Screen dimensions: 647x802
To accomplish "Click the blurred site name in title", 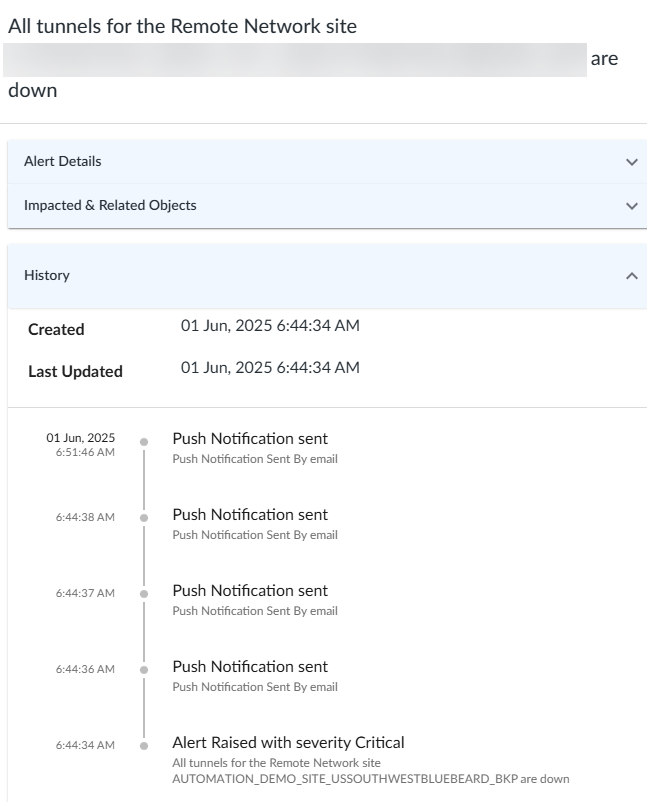I will (x=294, y=60).
